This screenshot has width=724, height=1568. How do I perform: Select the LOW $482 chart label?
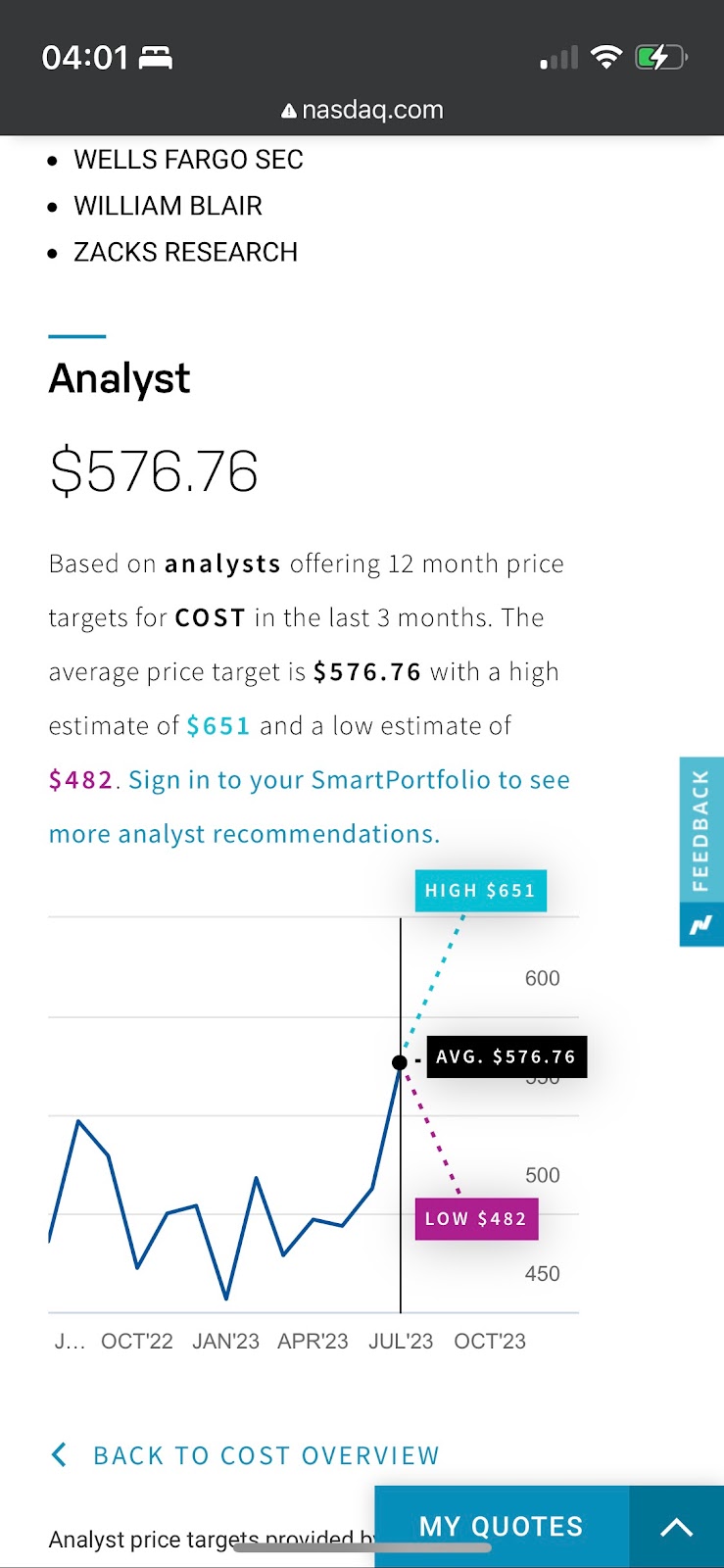pos(476,1219)
